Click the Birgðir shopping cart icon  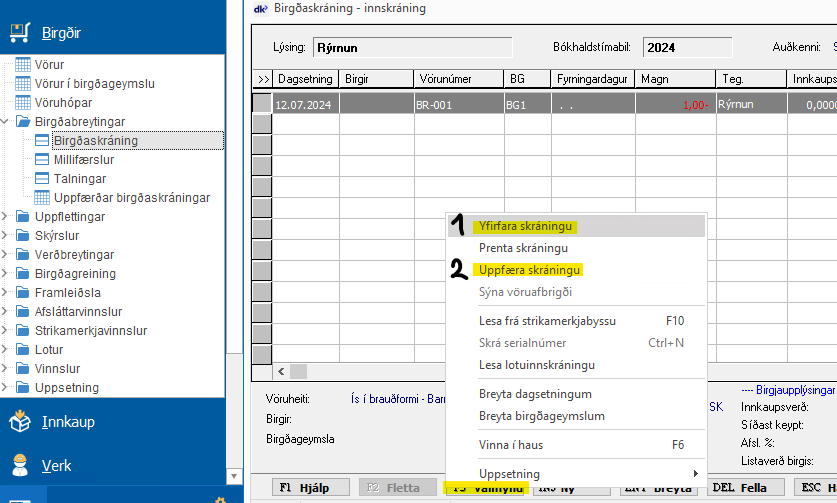(20, 33)
